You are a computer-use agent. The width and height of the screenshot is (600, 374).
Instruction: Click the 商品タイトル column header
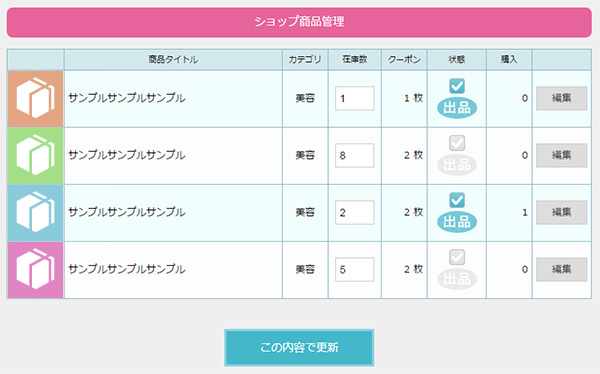pos(173,59)
